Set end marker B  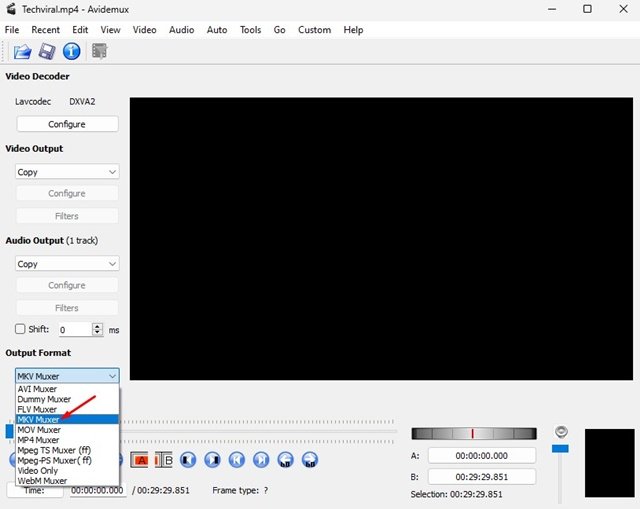(163, 460)
